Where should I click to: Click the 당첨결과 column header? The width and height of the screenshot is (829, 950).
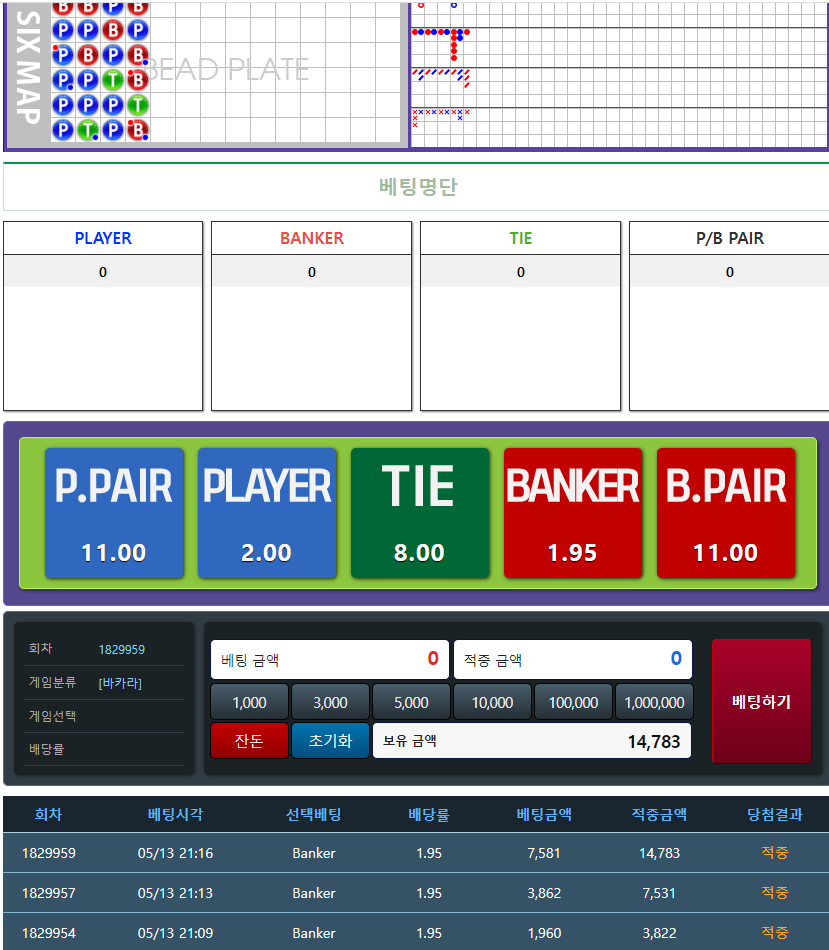click(x=774, y=814)
